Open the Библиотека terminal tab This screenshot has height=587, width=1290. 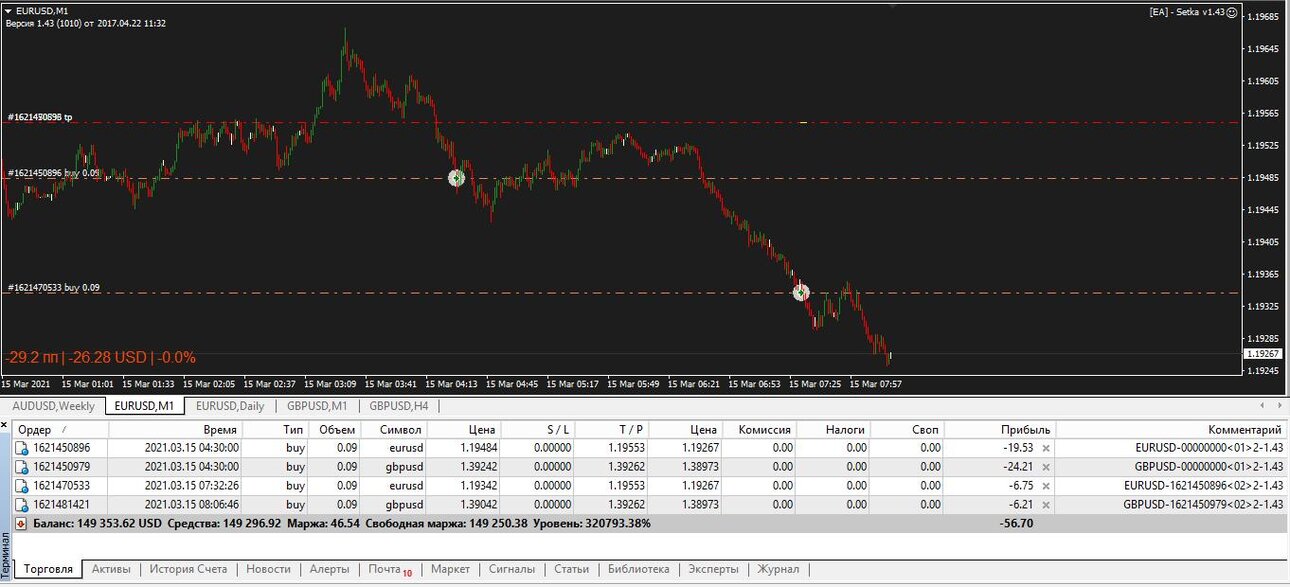pos(638,569)
